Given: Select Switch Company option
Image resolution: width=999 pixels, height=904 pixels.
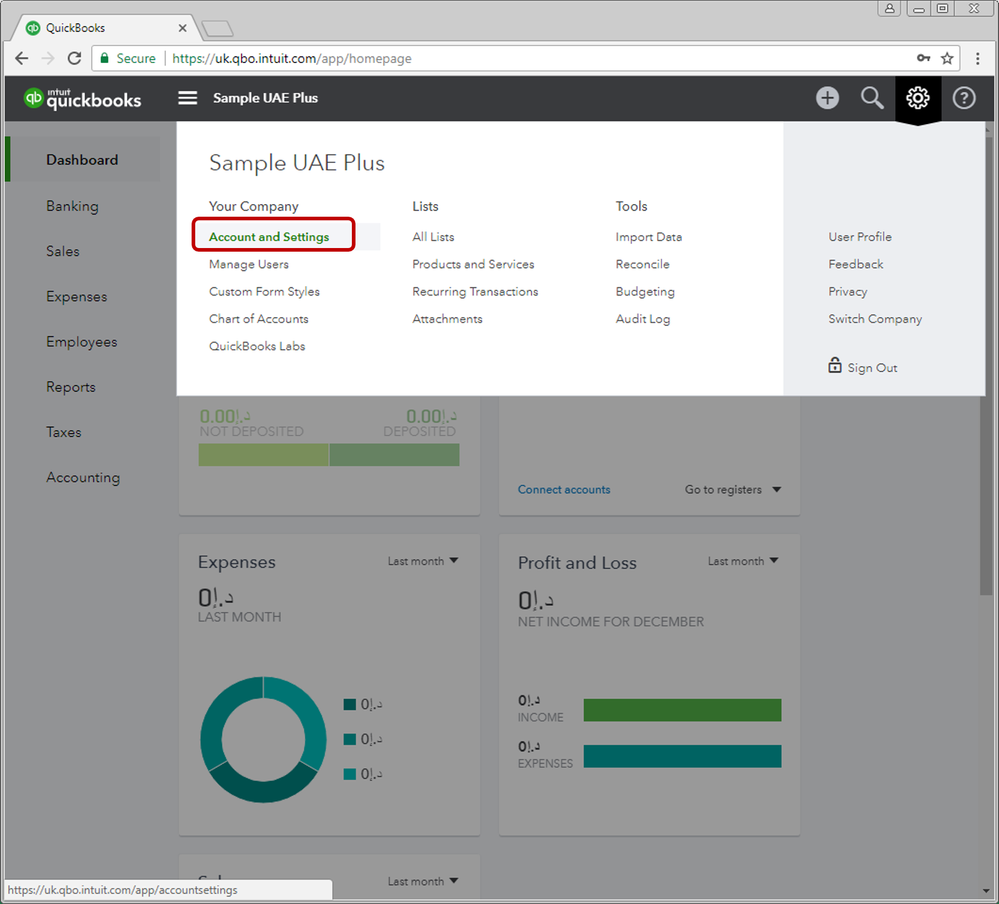Looking at the screenshot, I should 875,319.
